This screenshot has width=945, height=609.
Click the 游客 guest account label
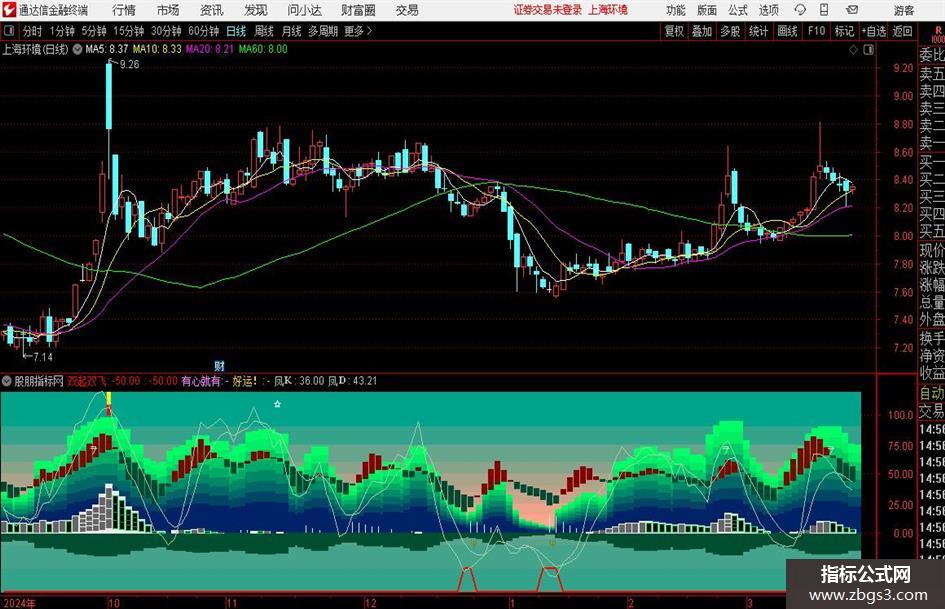pos(903,10)
